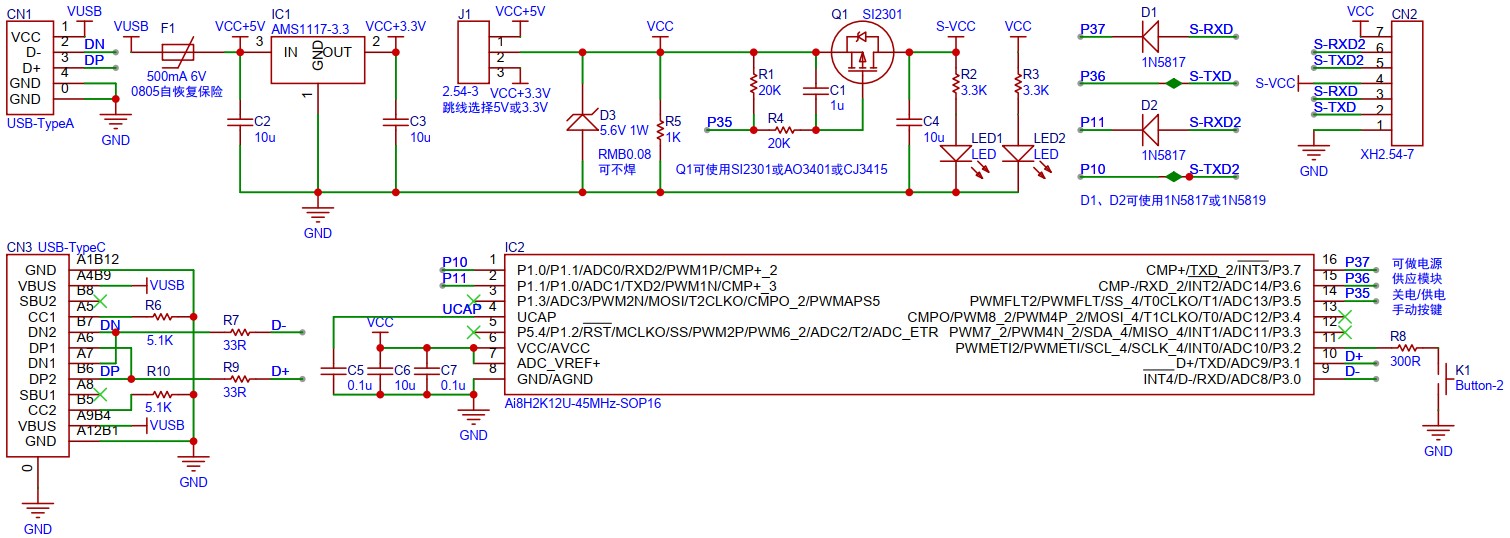The width and height of the screenshot is (1510, 538).
Task: Select the CN2 XH2.54-7 connector body
Action: [1408, 84]
